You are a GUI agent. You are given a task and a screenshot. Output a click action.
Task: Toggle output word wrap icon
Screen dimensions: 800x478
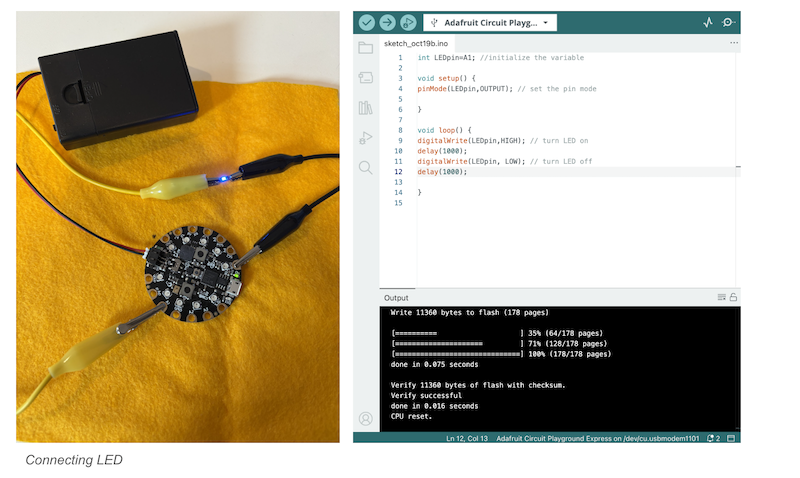tap(721, 297)
